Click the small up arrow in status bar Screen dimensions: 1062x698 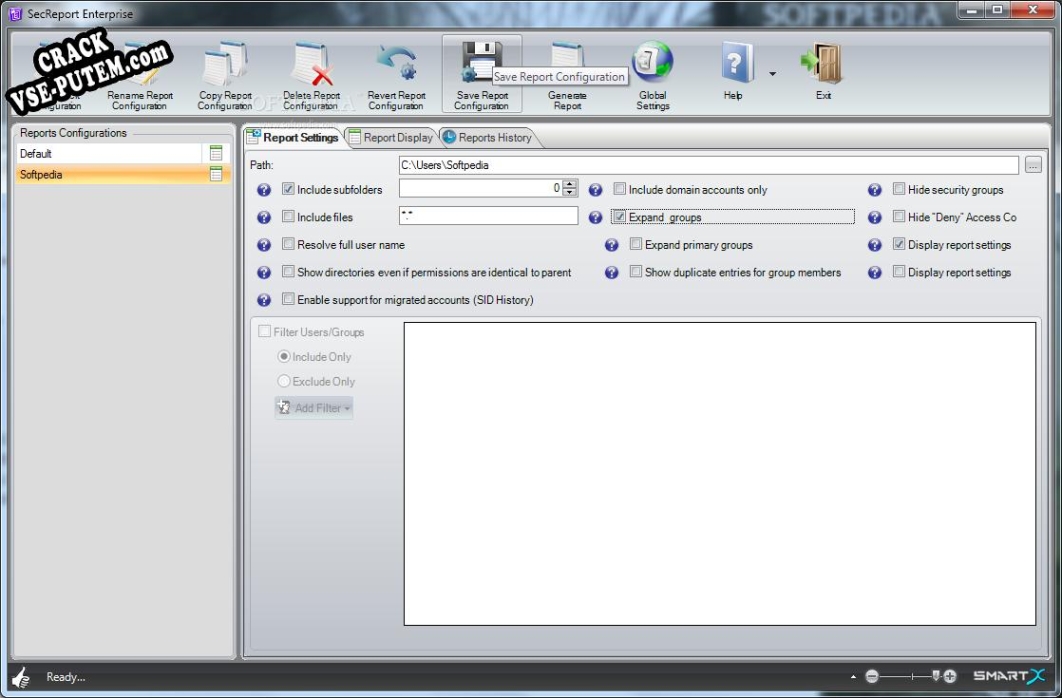click(x=853, y=676)
